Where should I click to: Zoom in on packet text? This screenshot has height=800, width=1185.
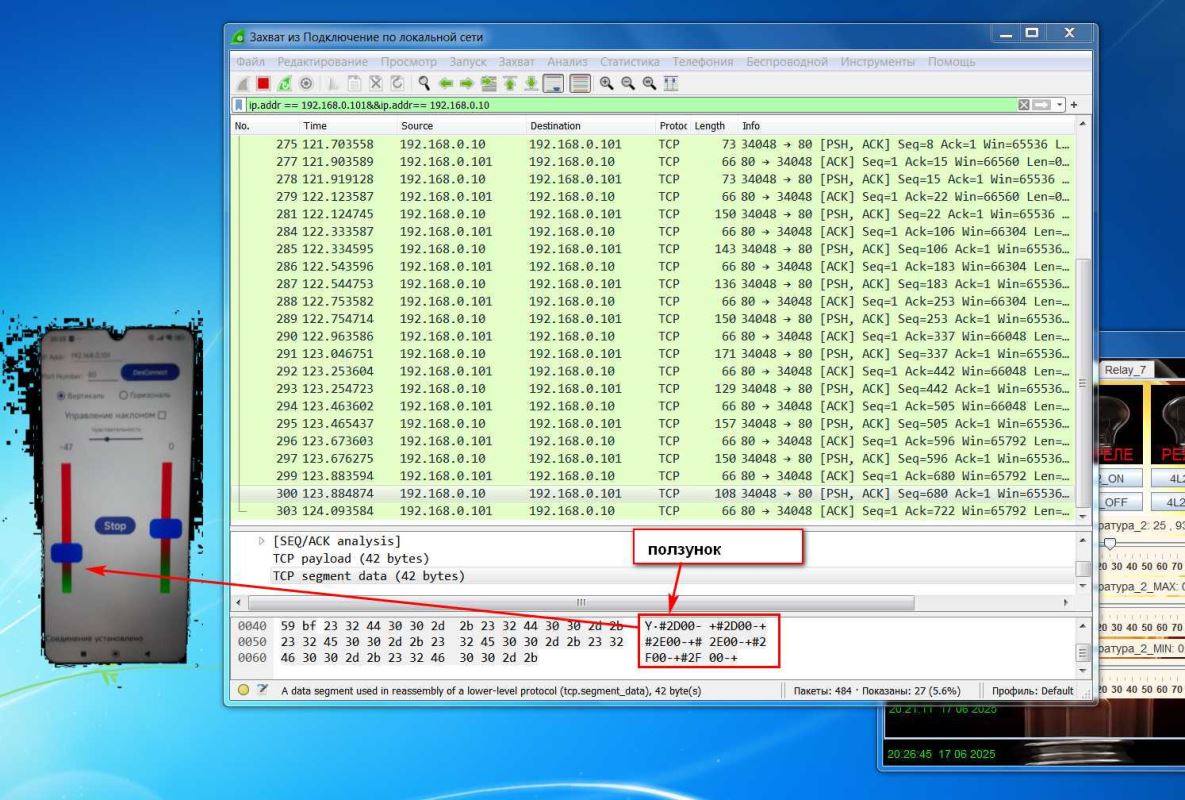tap(608, 85)
